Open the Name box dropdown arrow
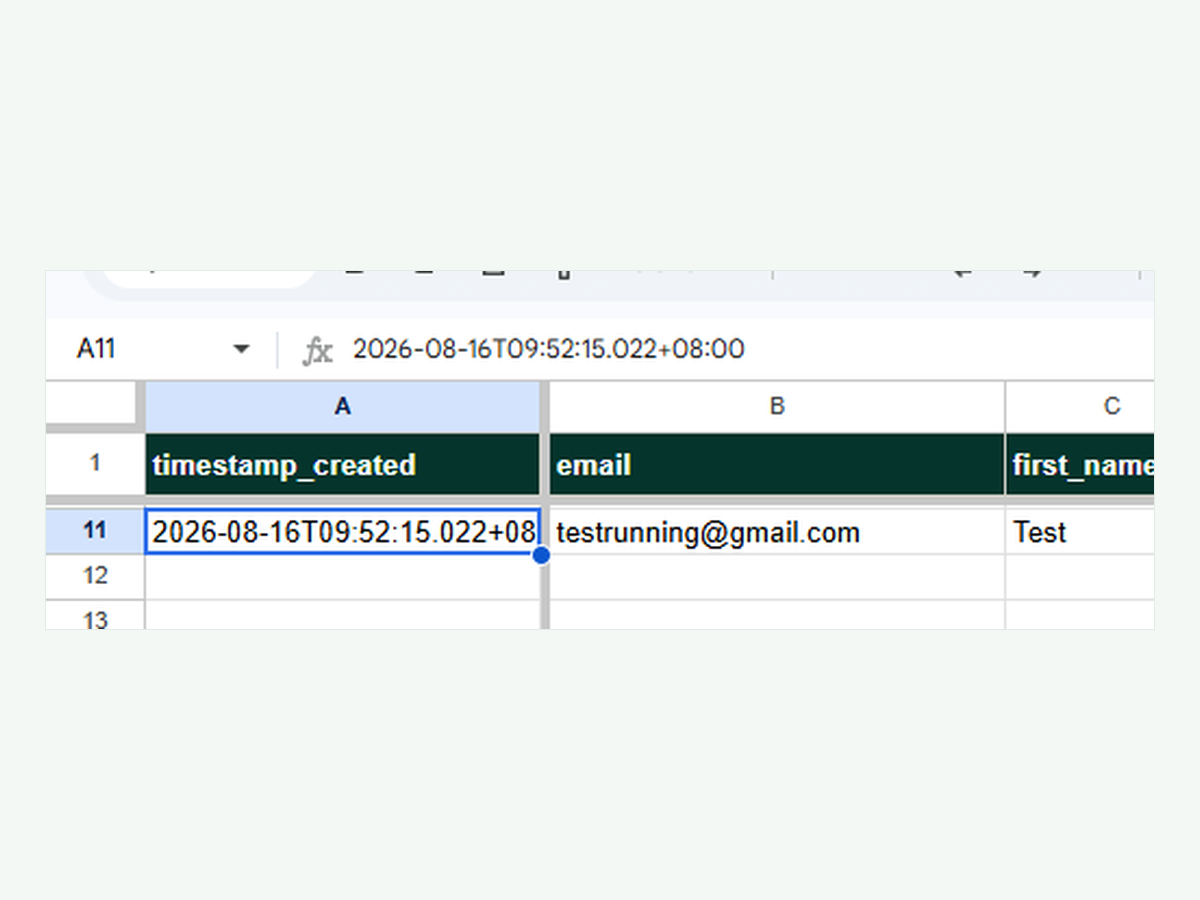The height and width of the screenshot is (900, 1200). point(241,349)
